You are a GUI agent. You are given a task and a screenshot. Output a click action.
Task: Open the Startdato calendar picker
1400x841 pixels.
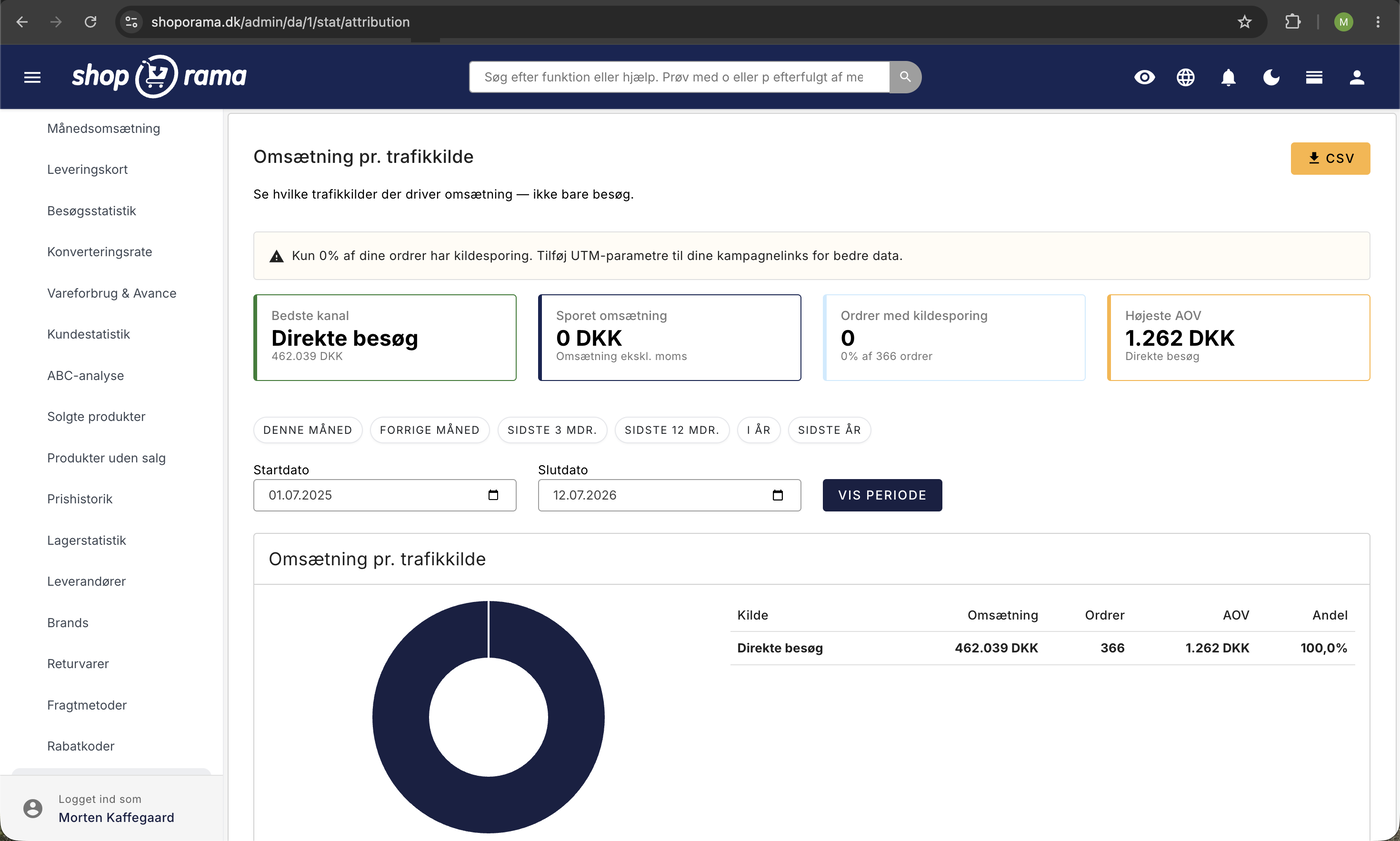493,495
